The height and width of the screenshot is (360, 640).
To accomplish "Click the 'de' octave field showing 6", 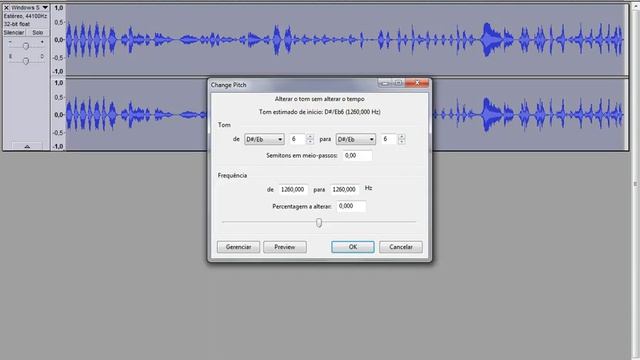I will tap(298, 139).
